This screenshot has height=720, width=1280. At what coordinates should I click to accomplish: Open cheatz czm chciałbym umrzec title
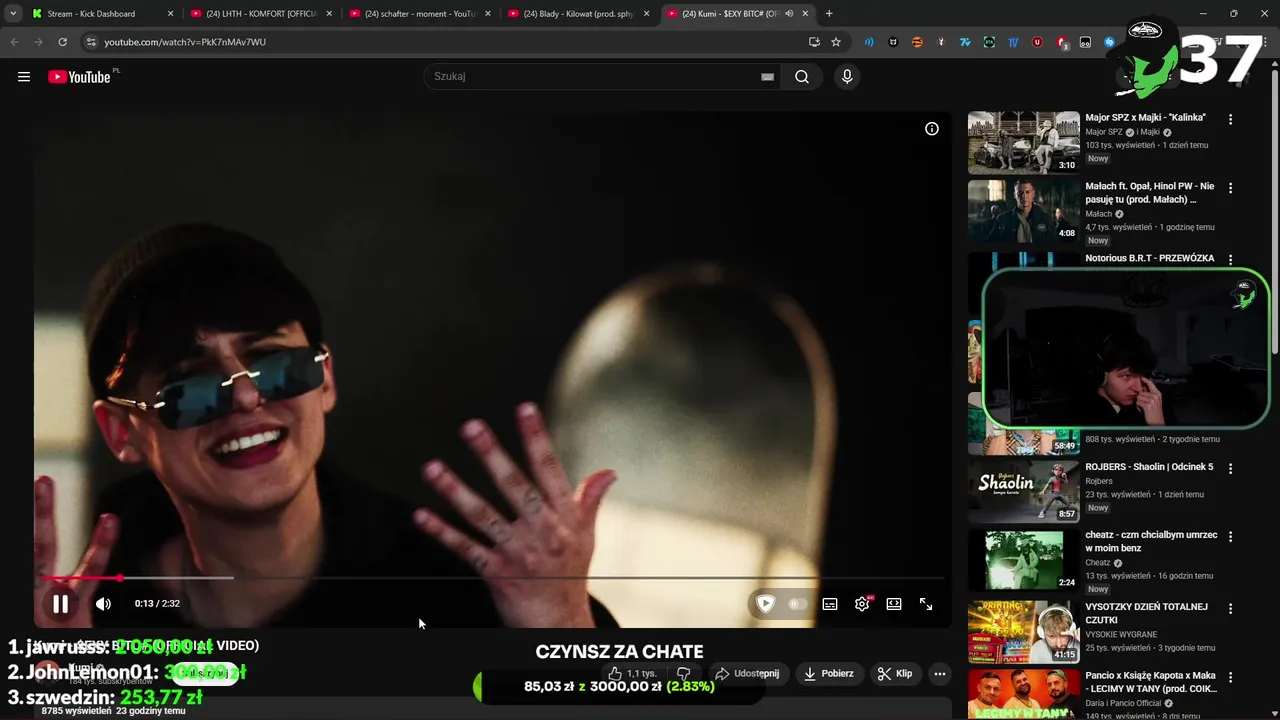tap(1151, 542)
